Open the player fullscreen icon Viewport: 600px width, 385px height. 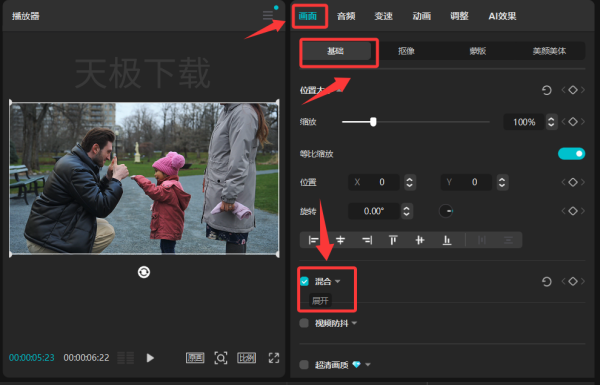pos(274,358)
